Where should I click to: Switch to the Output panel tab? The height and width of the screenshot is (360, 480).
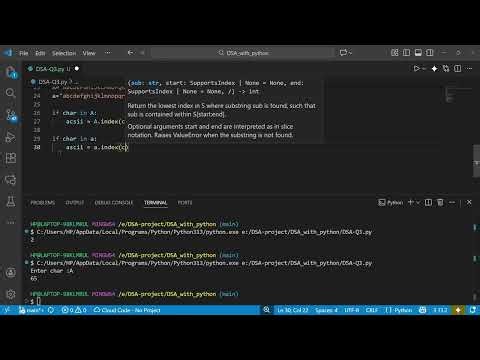coord(75,203)
